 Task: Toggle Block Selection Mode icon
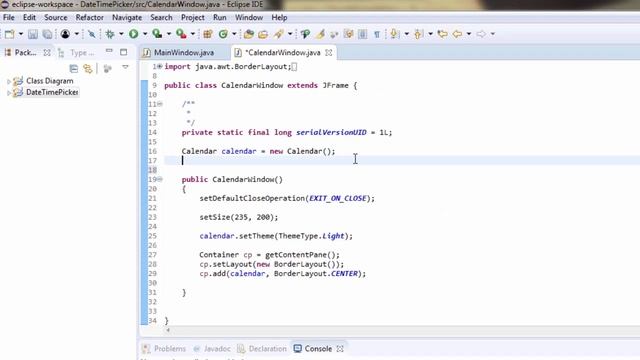pyautogui.click(x=362, y=34)
